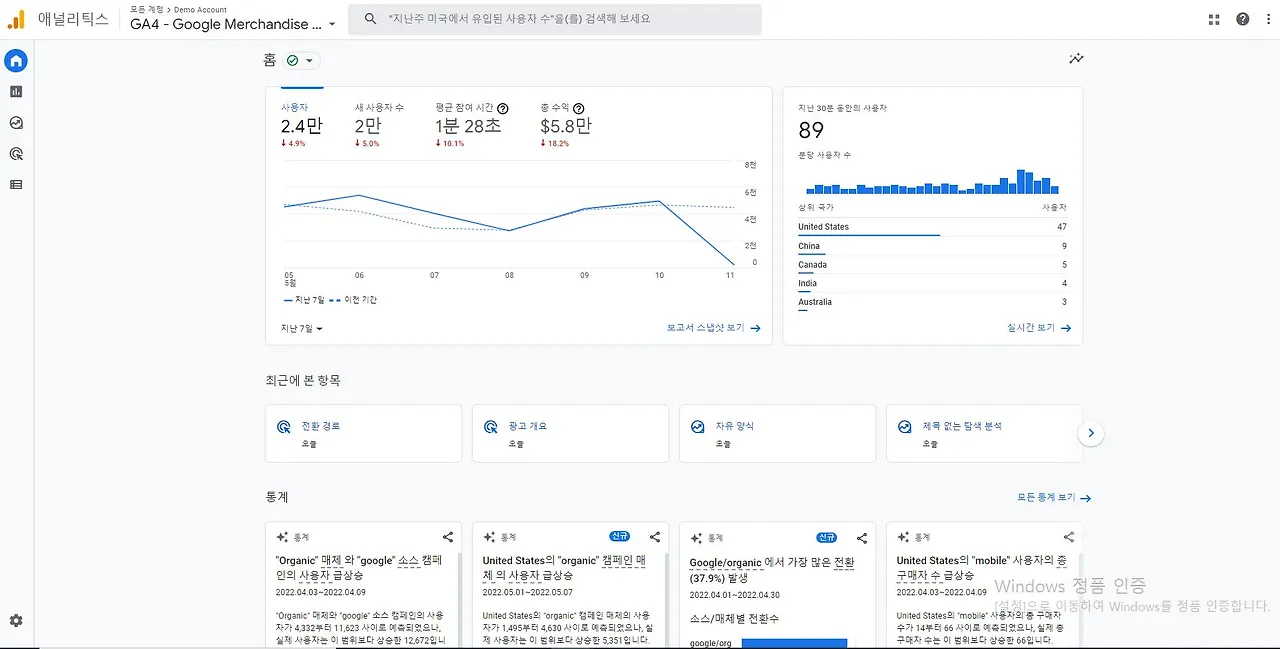Screen dimensions: 1280x649
Task: Click help icon next to 총 수익
Action: pos(578,108)
